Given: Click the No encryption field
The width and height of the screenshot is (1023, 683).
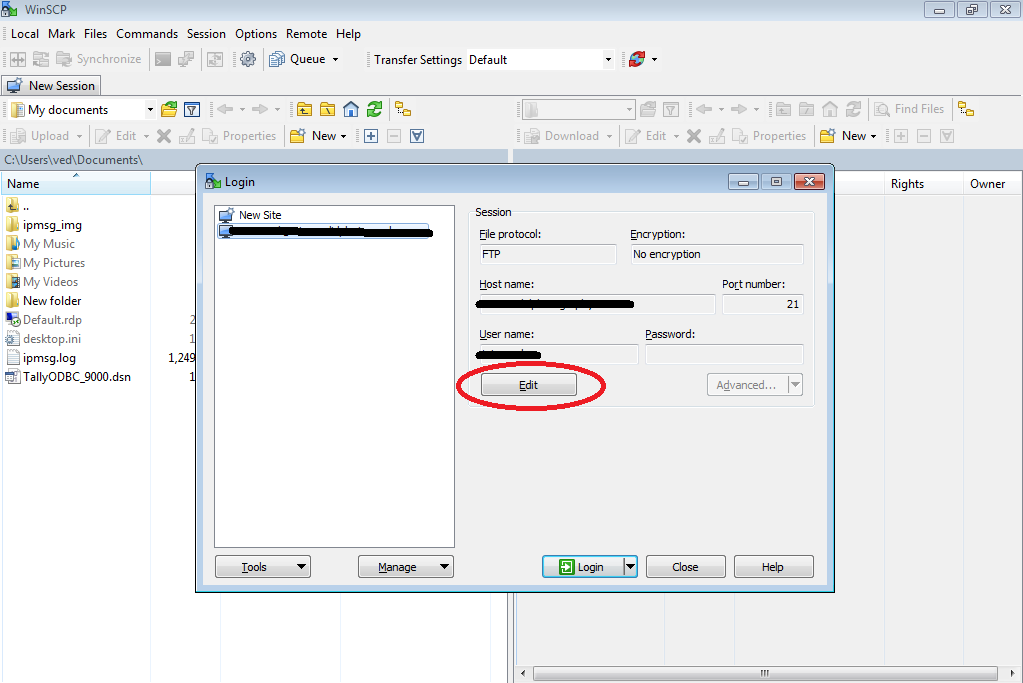Looking at the screenshot, I should [716, 254].
